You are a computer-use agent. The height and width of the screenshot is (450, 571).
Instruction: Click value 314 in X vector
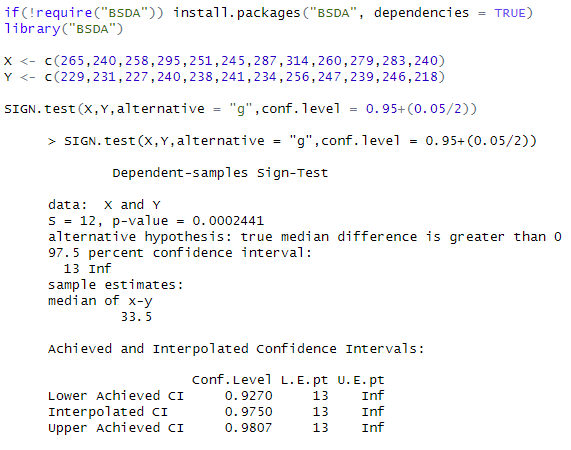pyautogui.click(x=297, y=61)
